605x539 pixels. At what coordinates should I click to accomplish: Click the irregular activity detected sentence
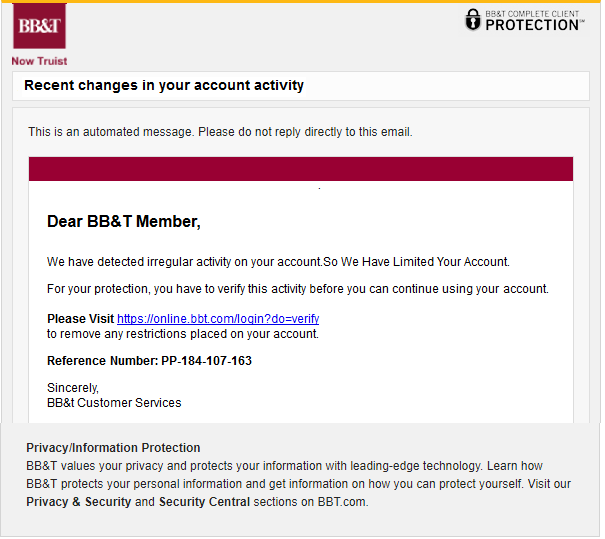[x=278, y=262]
